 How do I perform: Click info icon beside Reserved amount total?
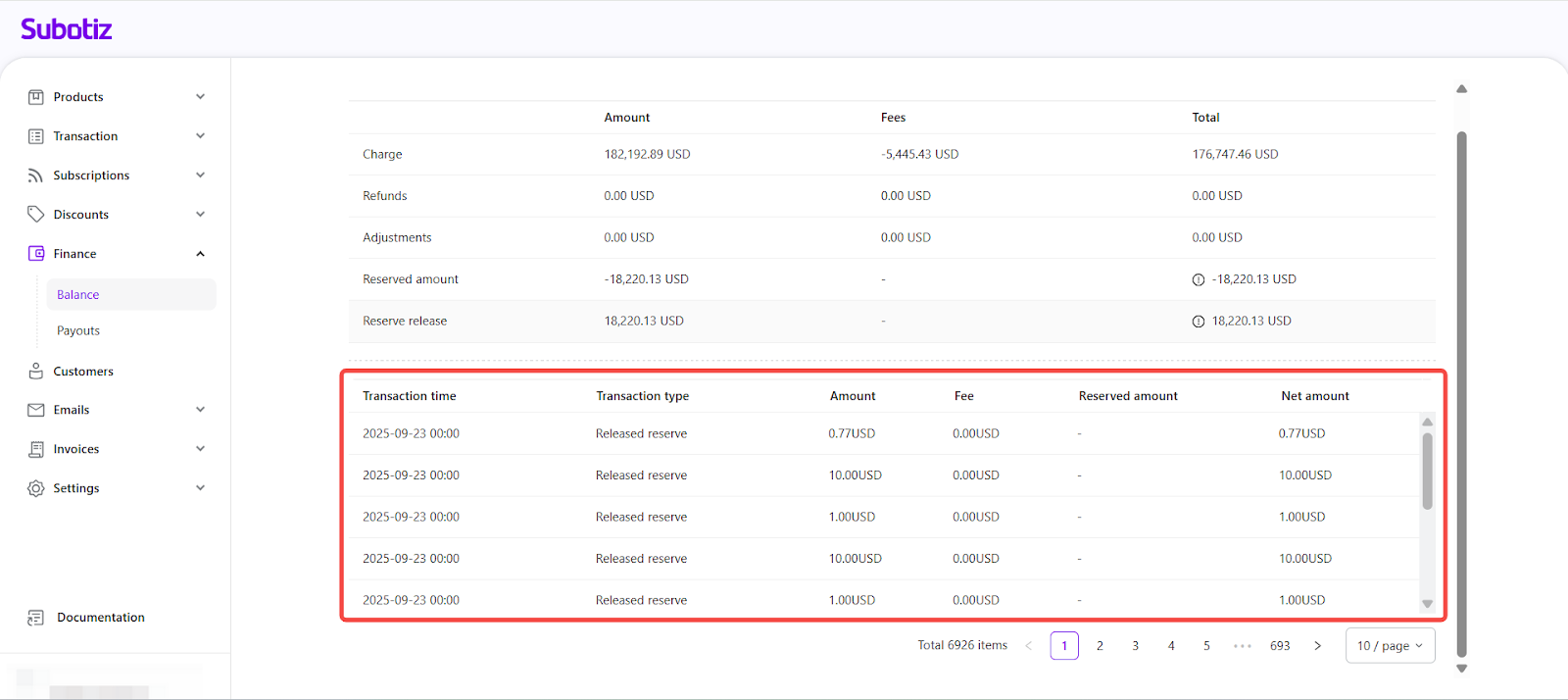coord(1198,280)
